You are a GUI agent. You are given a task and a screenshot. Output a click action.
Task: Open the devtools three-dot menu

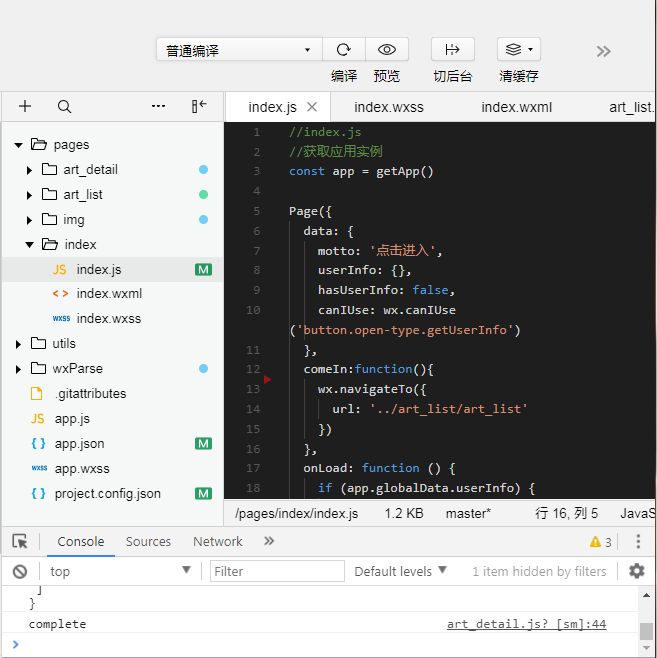(x=638, y=541)
